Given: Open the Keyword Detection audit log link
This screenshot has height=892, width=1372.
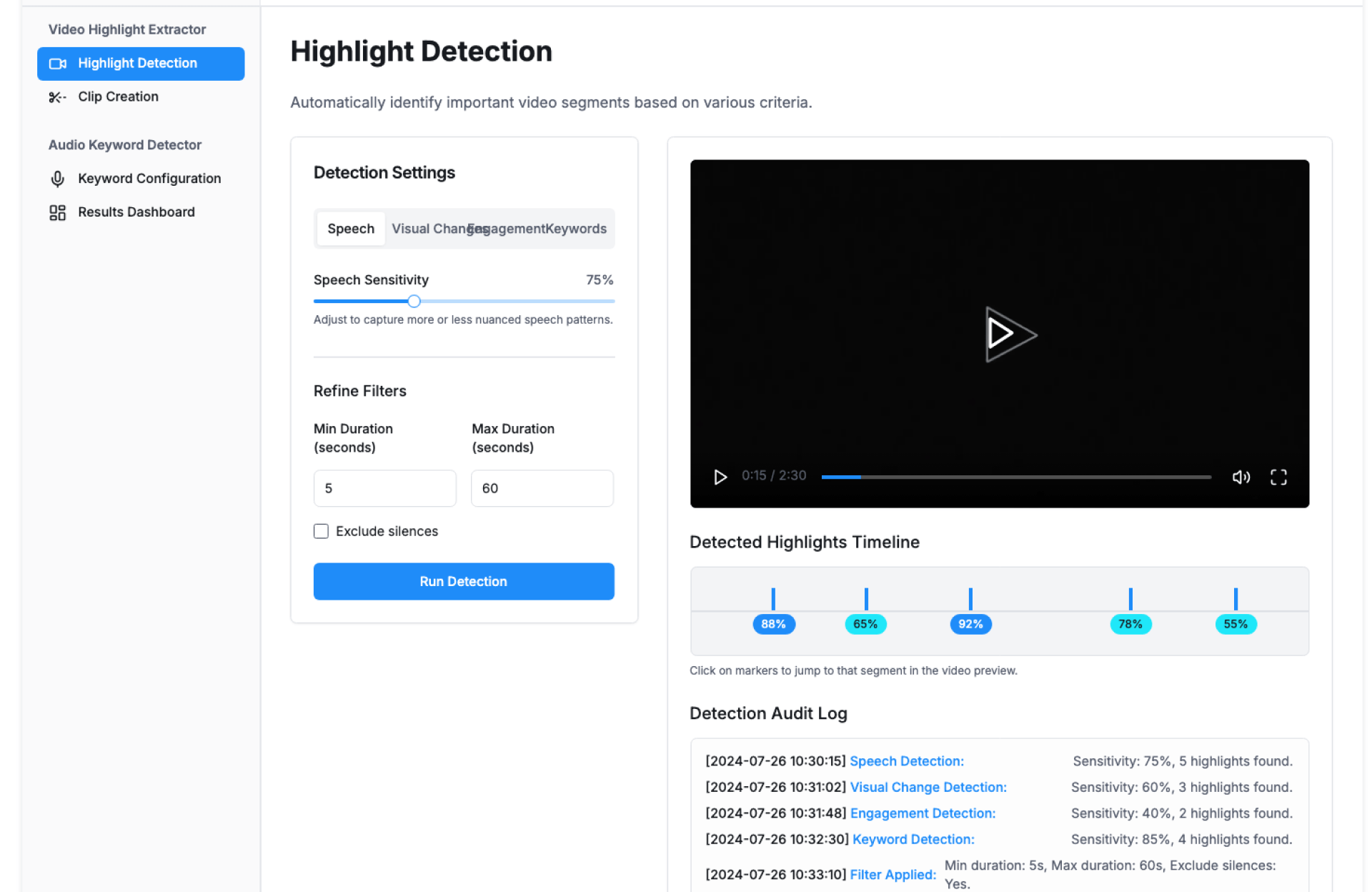Looking at the screenshot, I should (x=913, y=839).
